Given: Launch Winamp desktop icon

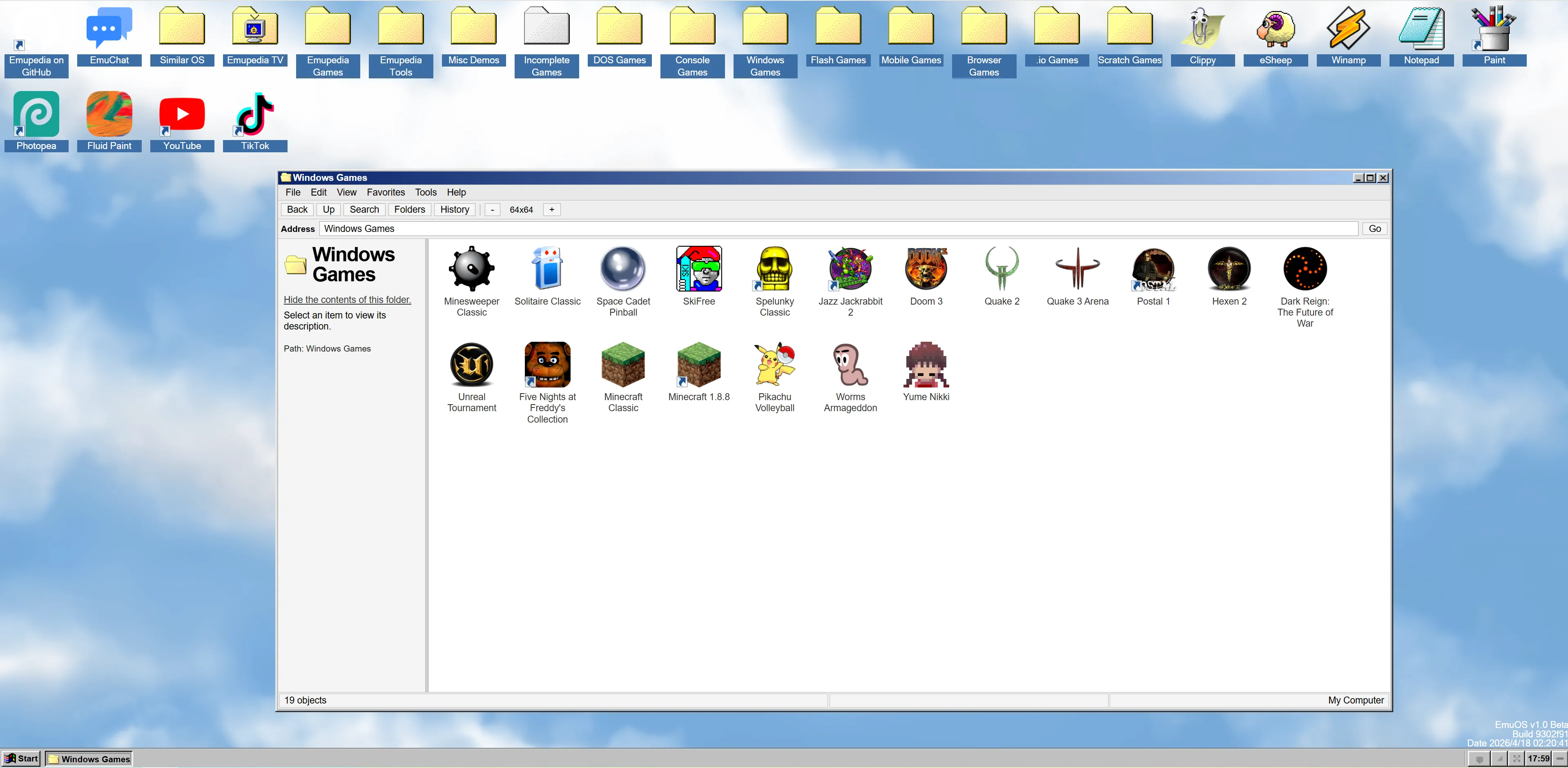Looking at the screenshot, I should pos(1348,28).
